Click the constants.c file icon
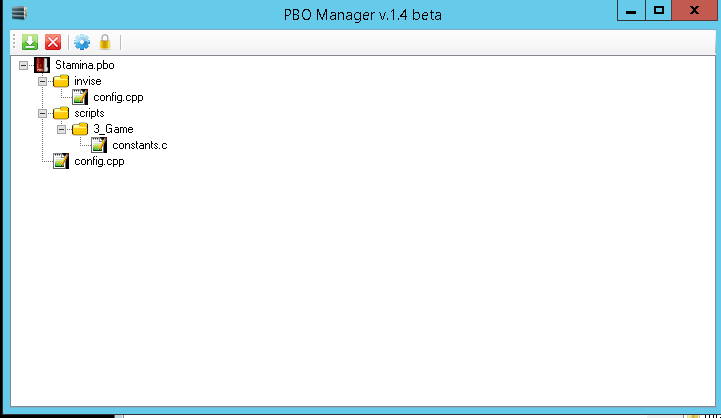This screenshot has width=721, height=418. (x=99, y=145)
